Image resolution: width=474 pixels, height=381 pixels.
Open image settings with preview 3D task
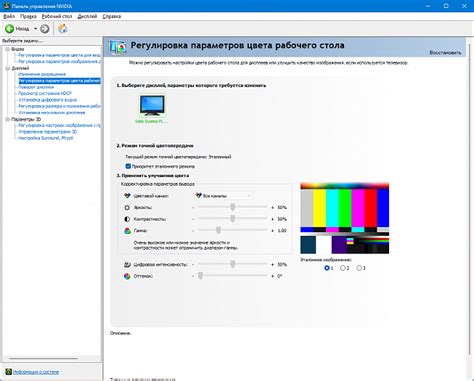tap(59, 125)
